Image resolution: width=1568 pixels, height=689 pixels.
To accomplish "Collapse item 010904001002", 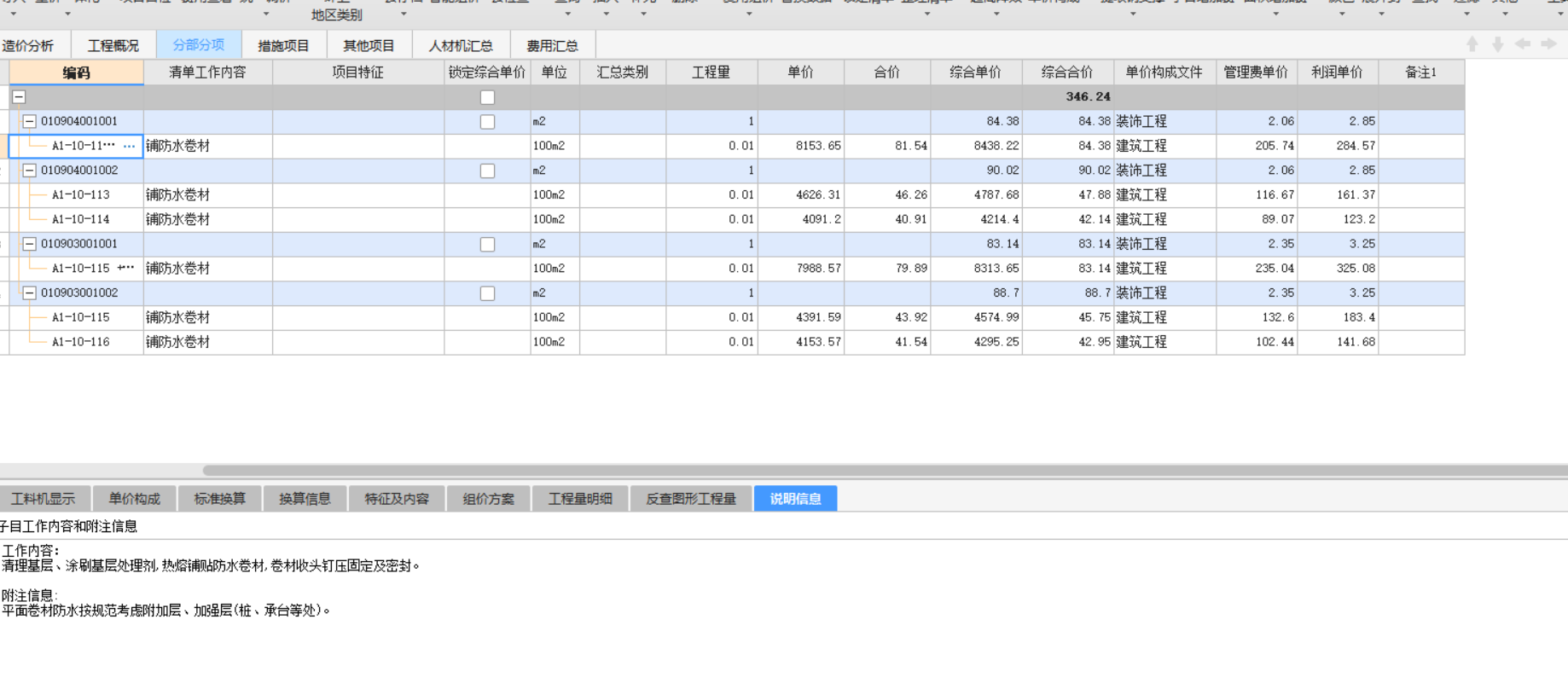I will [30, 171].
